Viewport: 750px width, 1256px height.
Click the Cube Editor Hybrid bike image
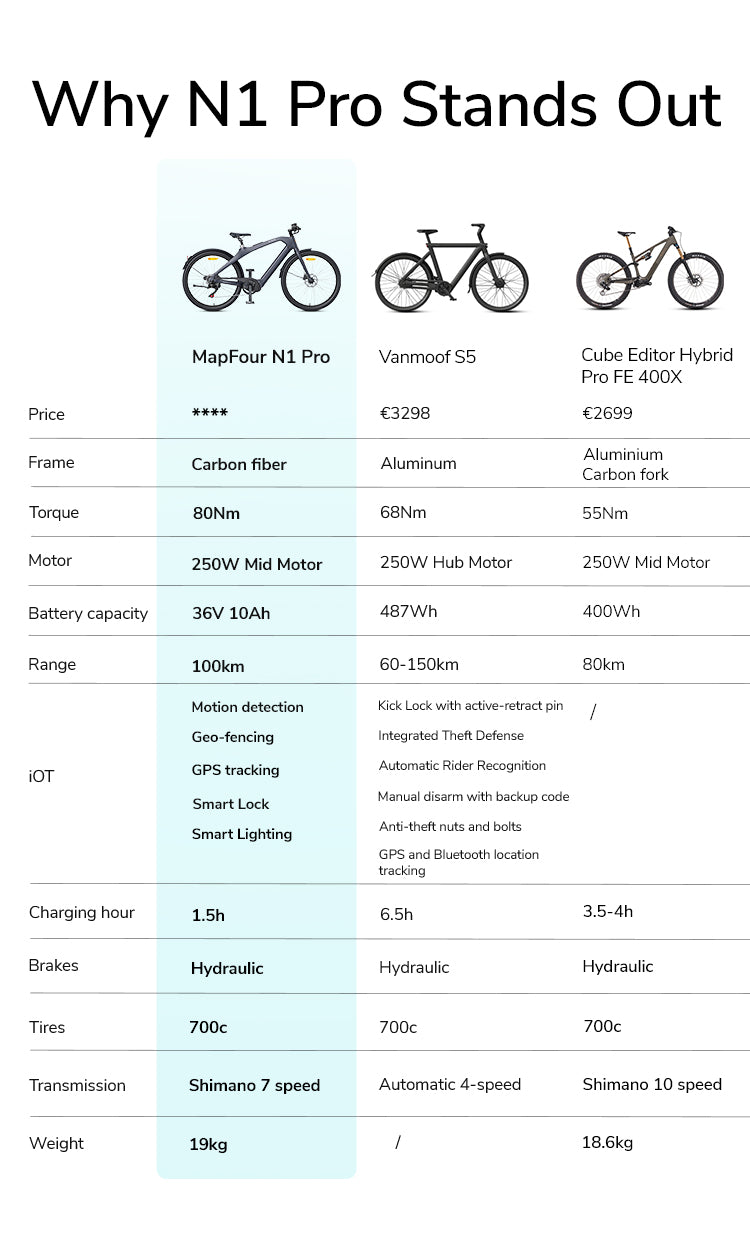pyautogui.click(x=650, y=267)
